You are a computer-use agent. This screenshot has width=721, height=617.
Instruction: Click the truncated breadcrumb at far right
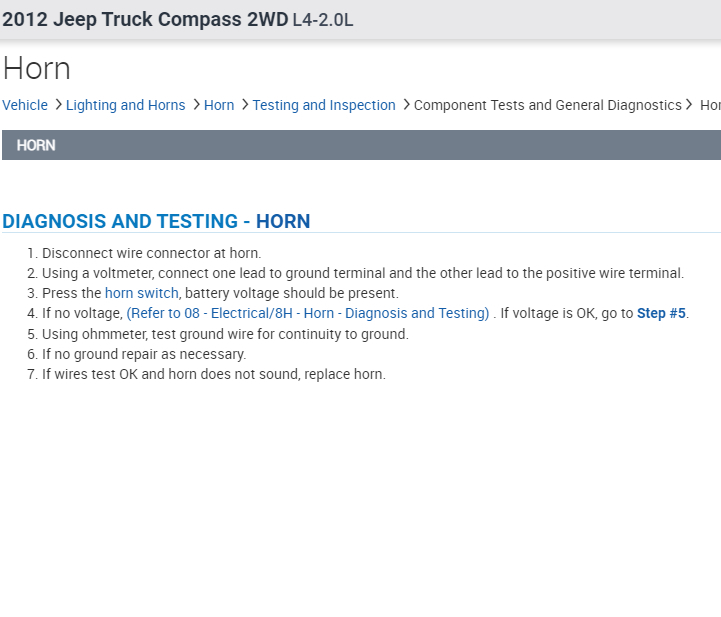tap(710, 105)
